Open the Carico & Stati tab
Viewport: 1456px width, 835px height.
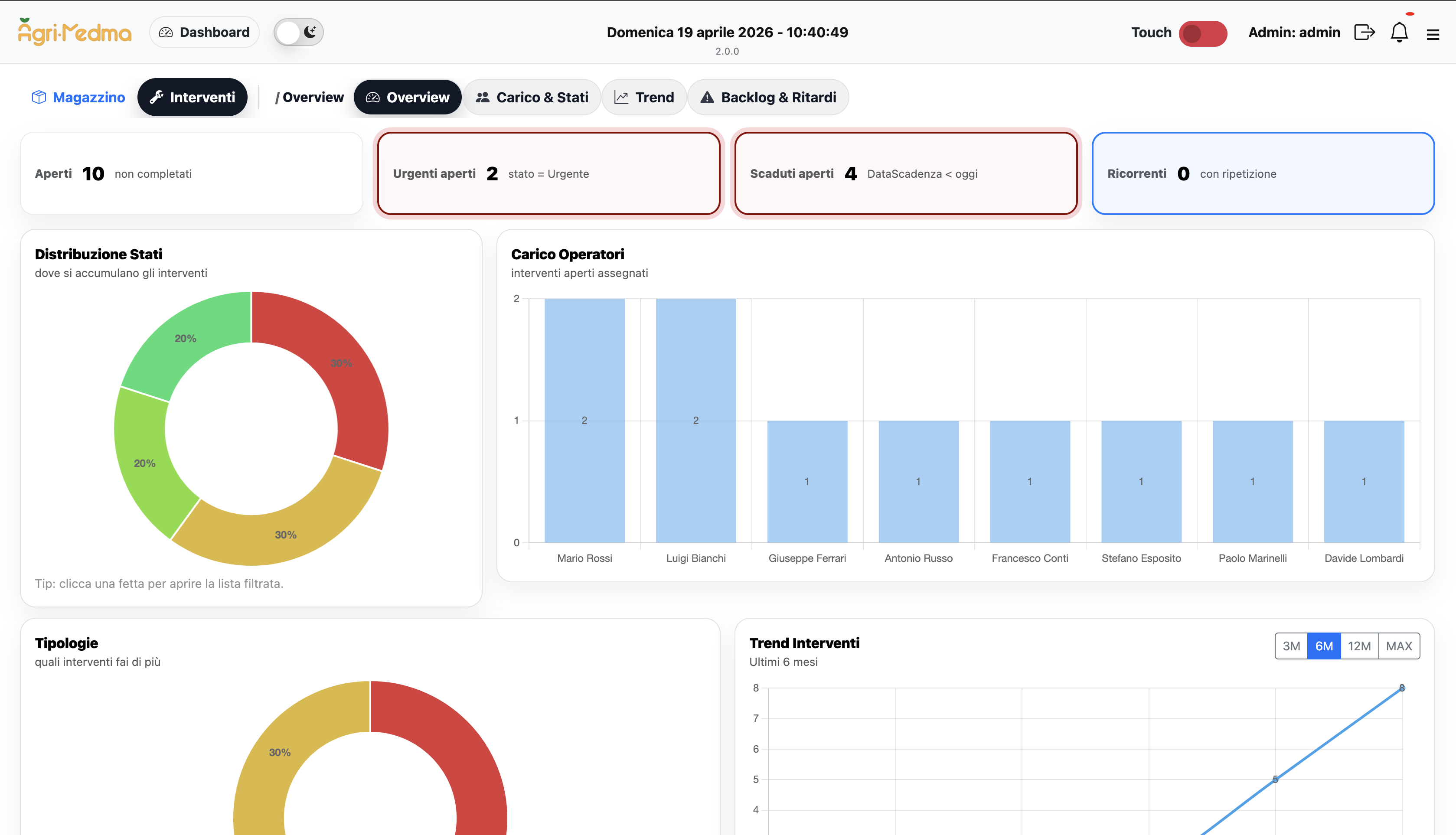coord(532,98)
